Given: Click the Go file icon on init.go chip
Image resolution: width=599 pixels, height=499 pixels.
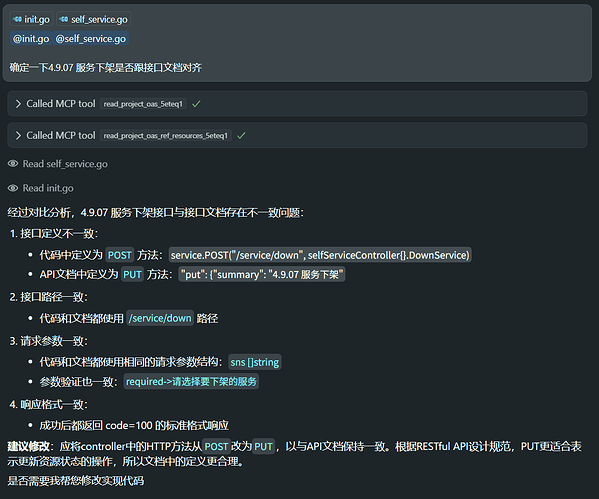Looking at the screenshot, I should tap(17, 19).
